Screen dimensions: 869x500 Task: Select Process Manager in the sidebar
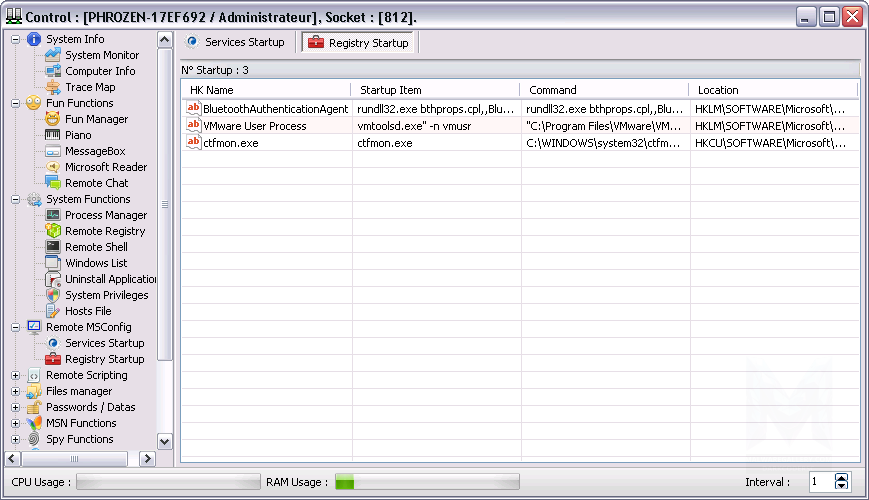pos(105,215)
